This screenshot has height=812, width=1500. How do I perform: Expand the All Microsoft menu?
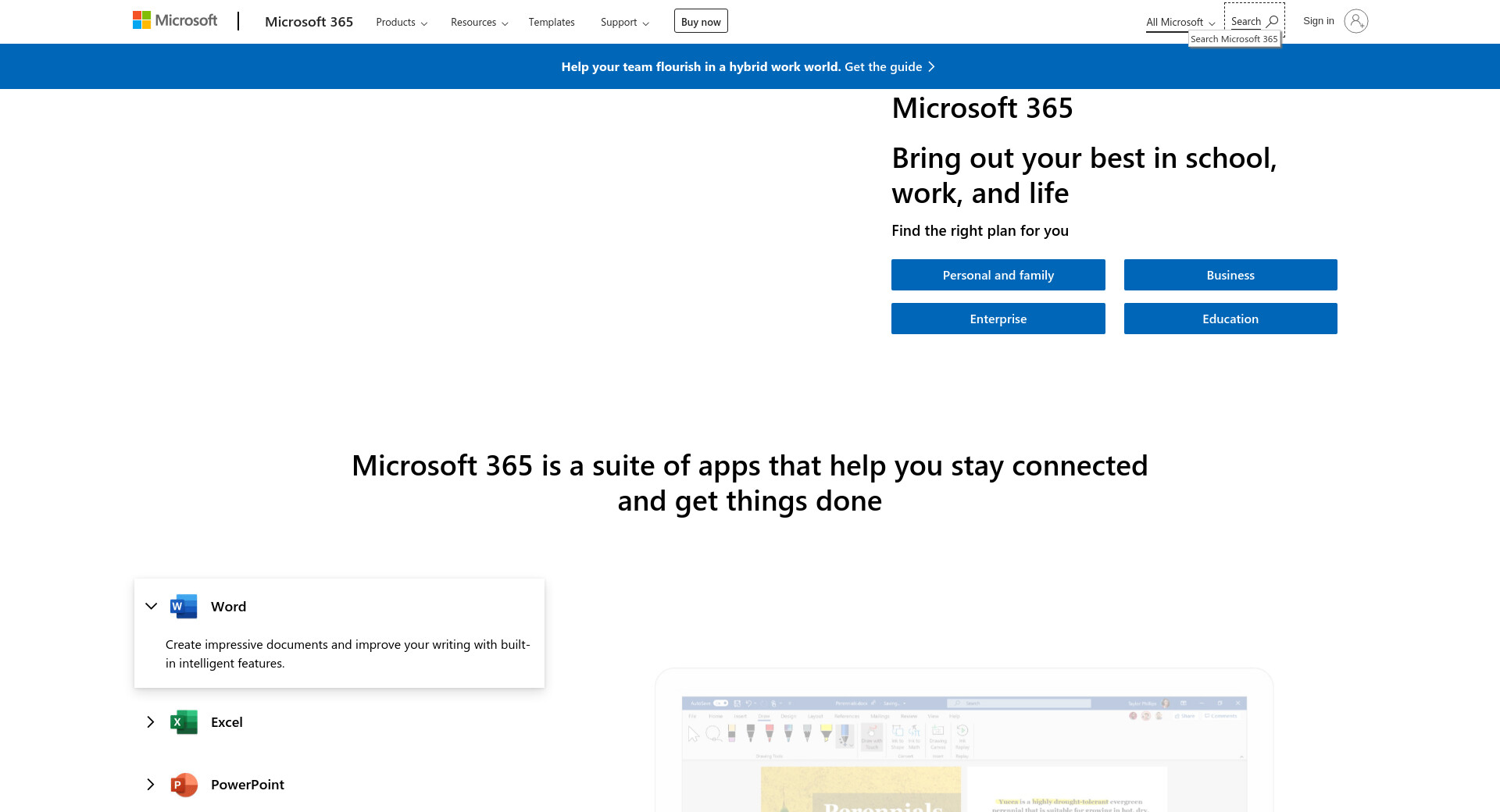click(1180, 22)
